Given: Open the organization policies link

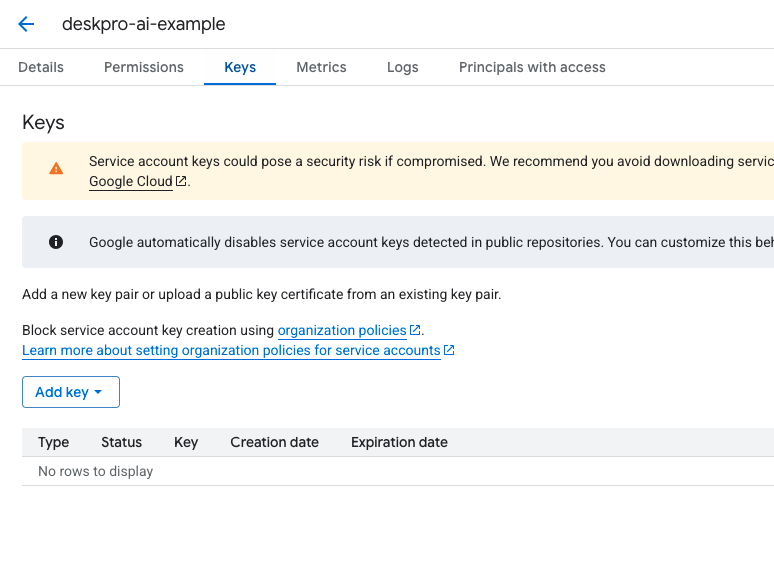Looking at the screenshot, I should 342,330.
